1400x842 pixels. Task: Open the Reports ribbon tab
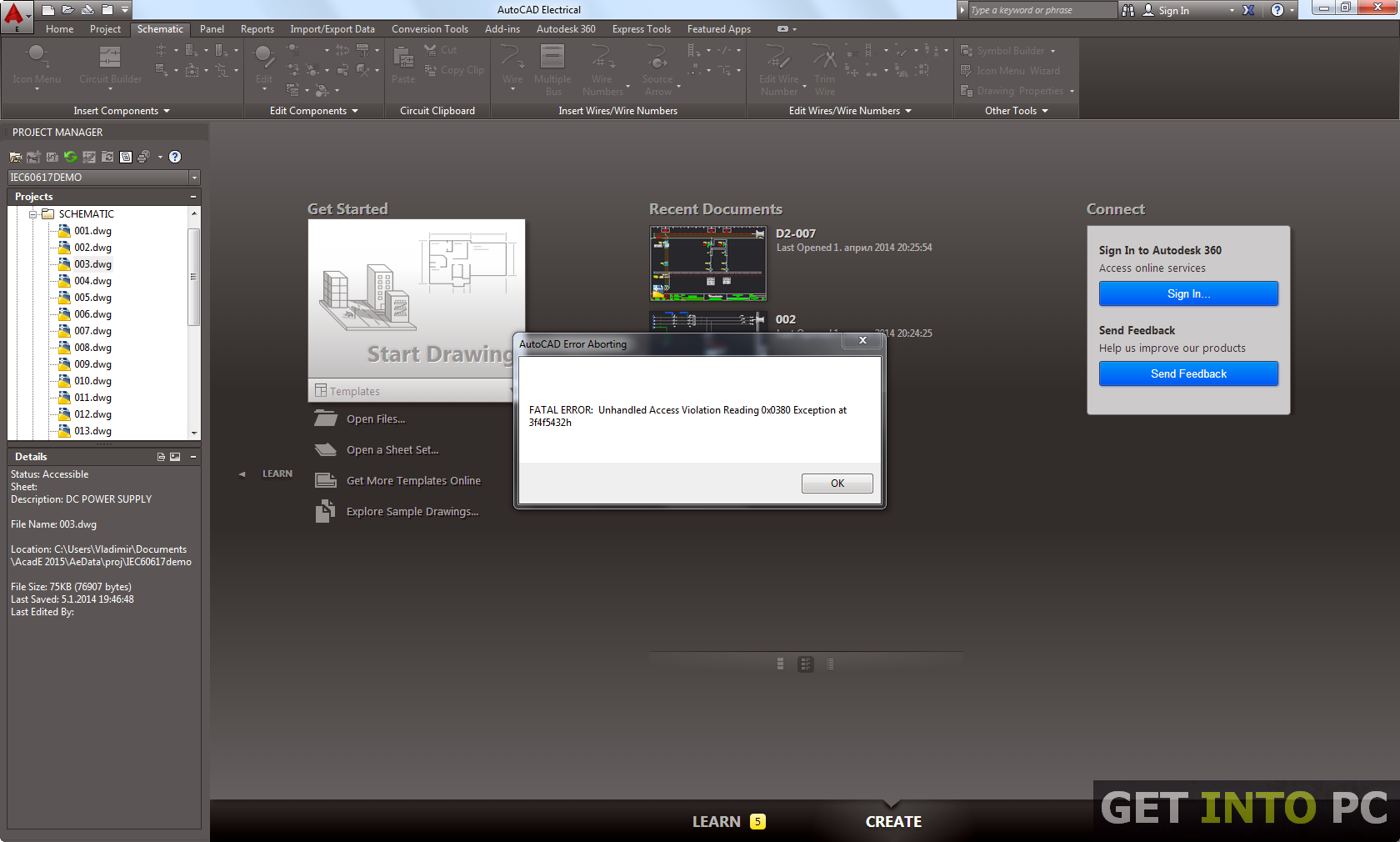[257, 29]
